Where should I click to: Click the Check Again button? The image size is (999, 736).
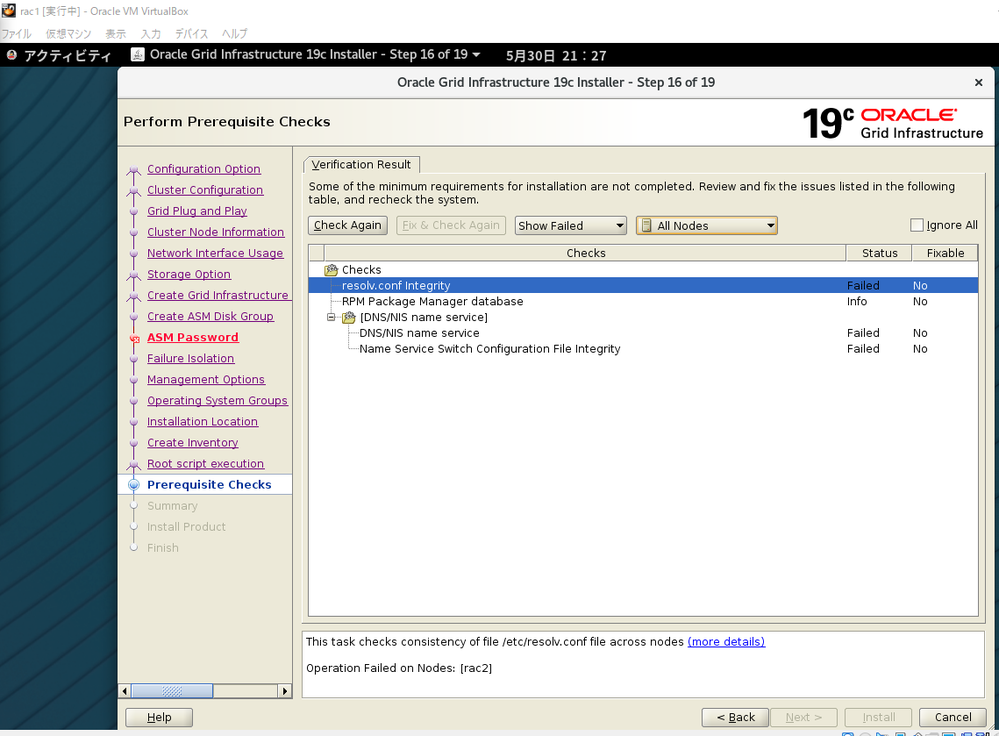tap(348, 225)
